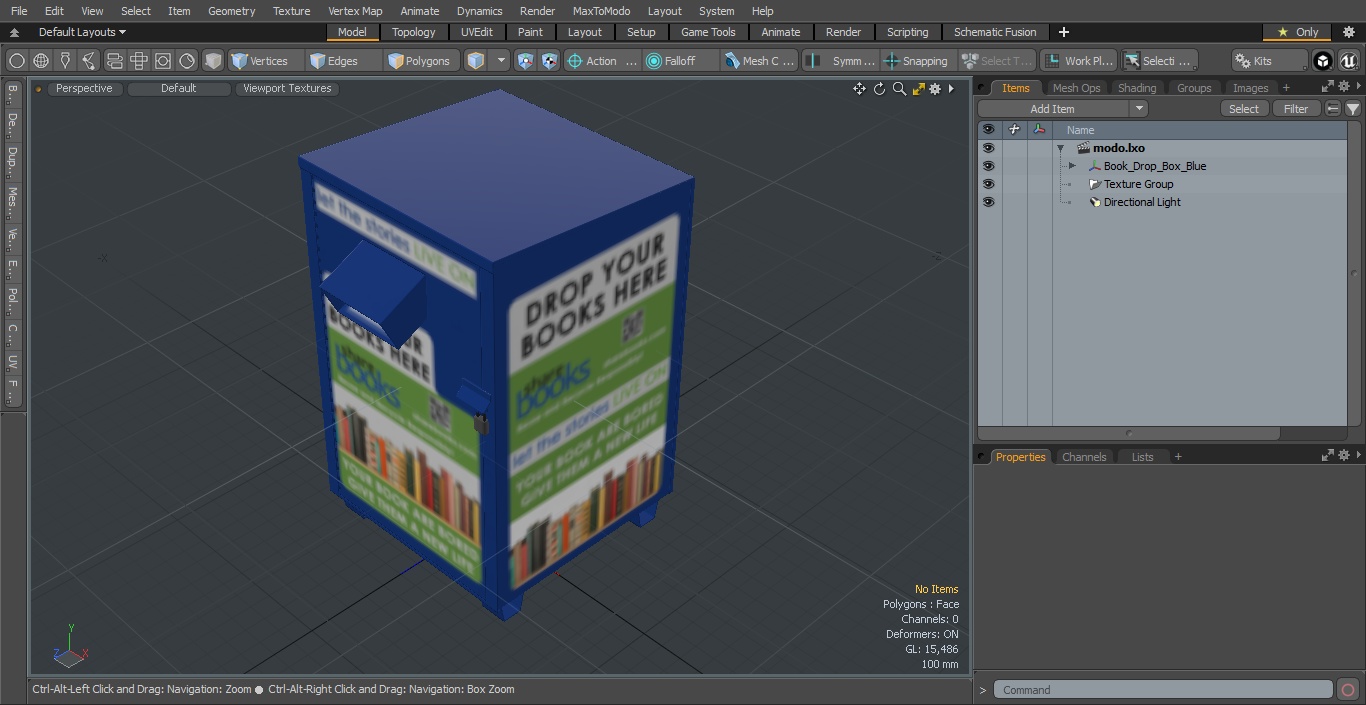Switch to the Shading tab

(1137, 88)
